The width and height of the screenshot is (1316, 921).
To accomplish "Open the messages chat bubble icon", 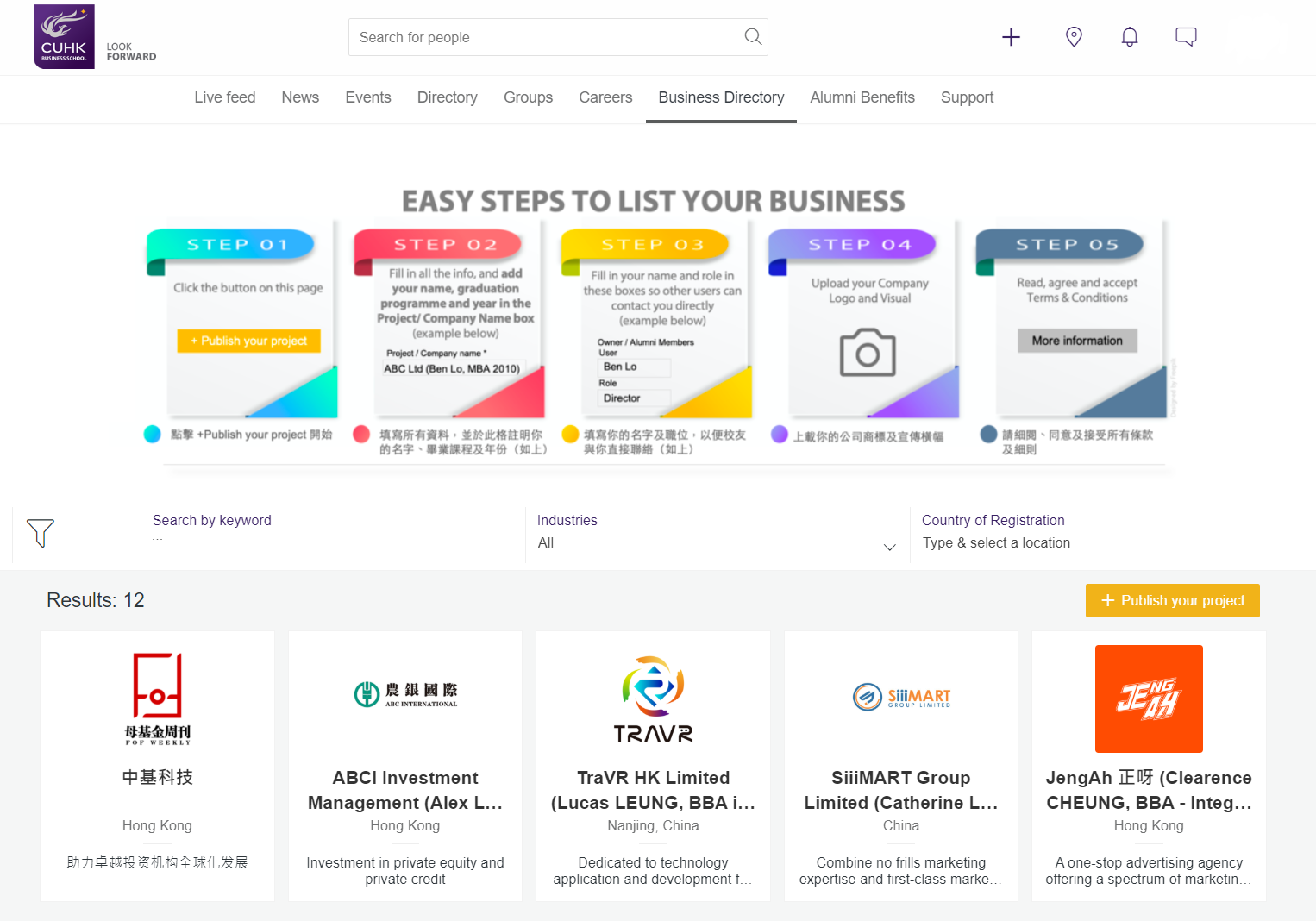I will tap(1186, 37).
